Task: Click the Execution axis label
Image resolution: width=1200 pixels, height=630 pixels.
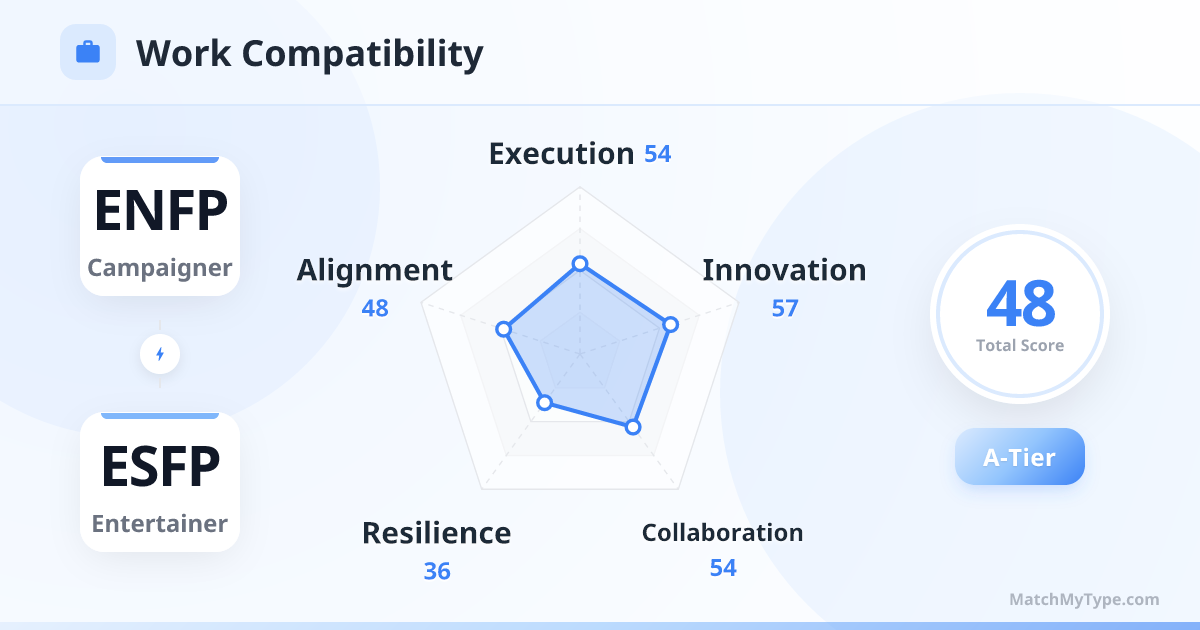Action: coord(561,154)
